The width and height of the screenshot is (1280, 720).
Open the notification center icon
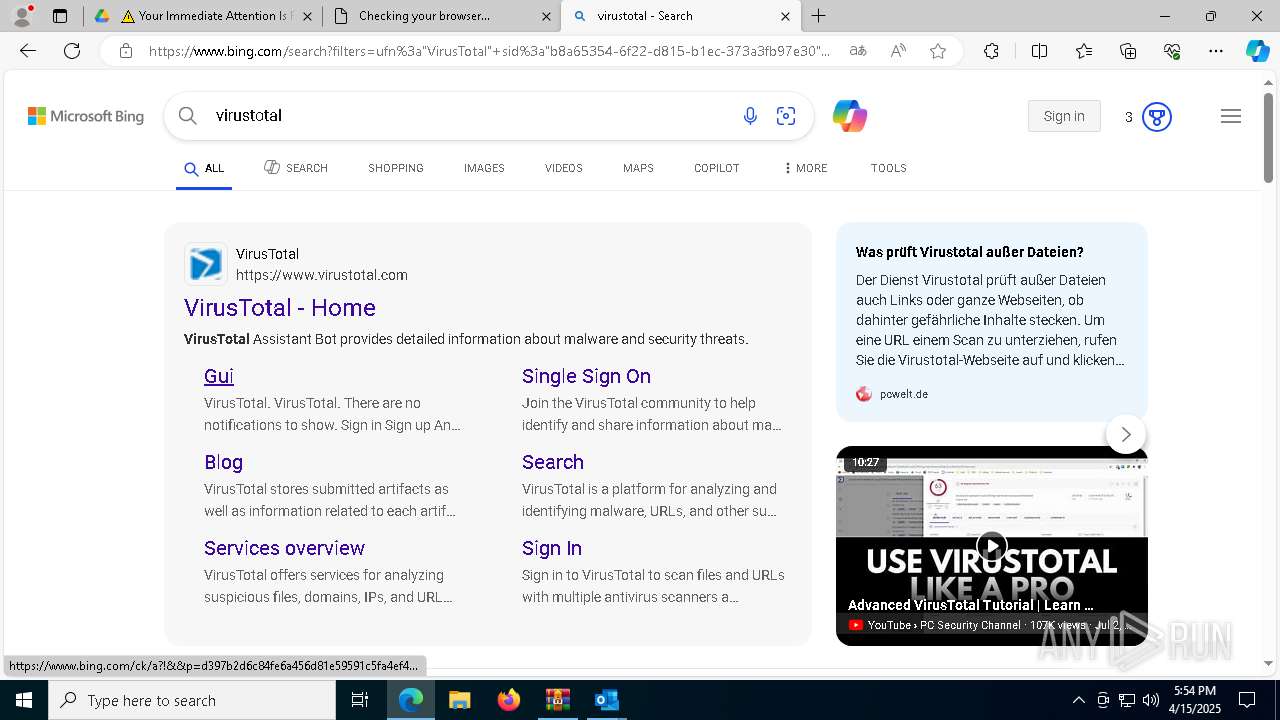1247,700
